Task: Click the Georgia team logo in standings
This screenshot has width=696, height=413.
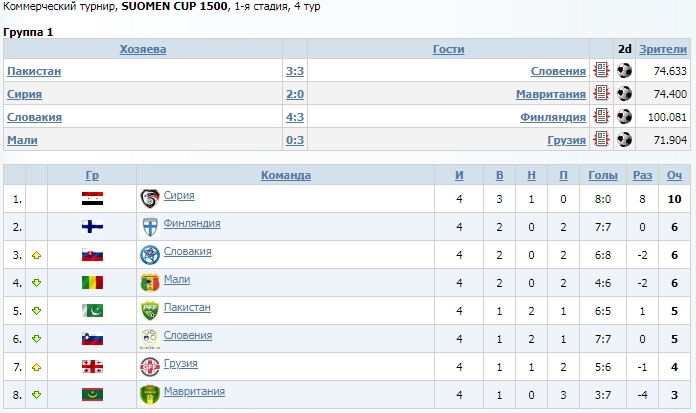Action: (x=150, y=367)
